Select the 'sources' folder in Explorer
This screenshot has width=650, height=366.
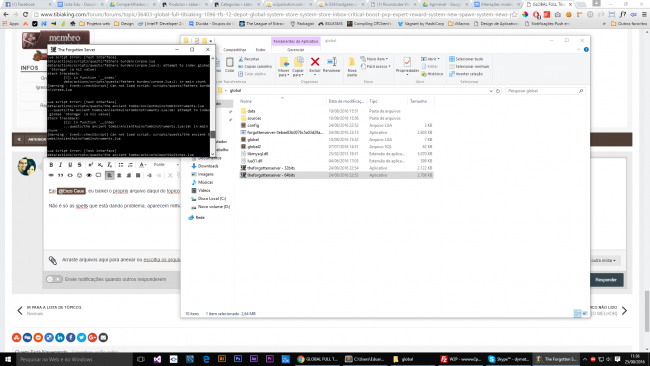click(x=254, y=118)
